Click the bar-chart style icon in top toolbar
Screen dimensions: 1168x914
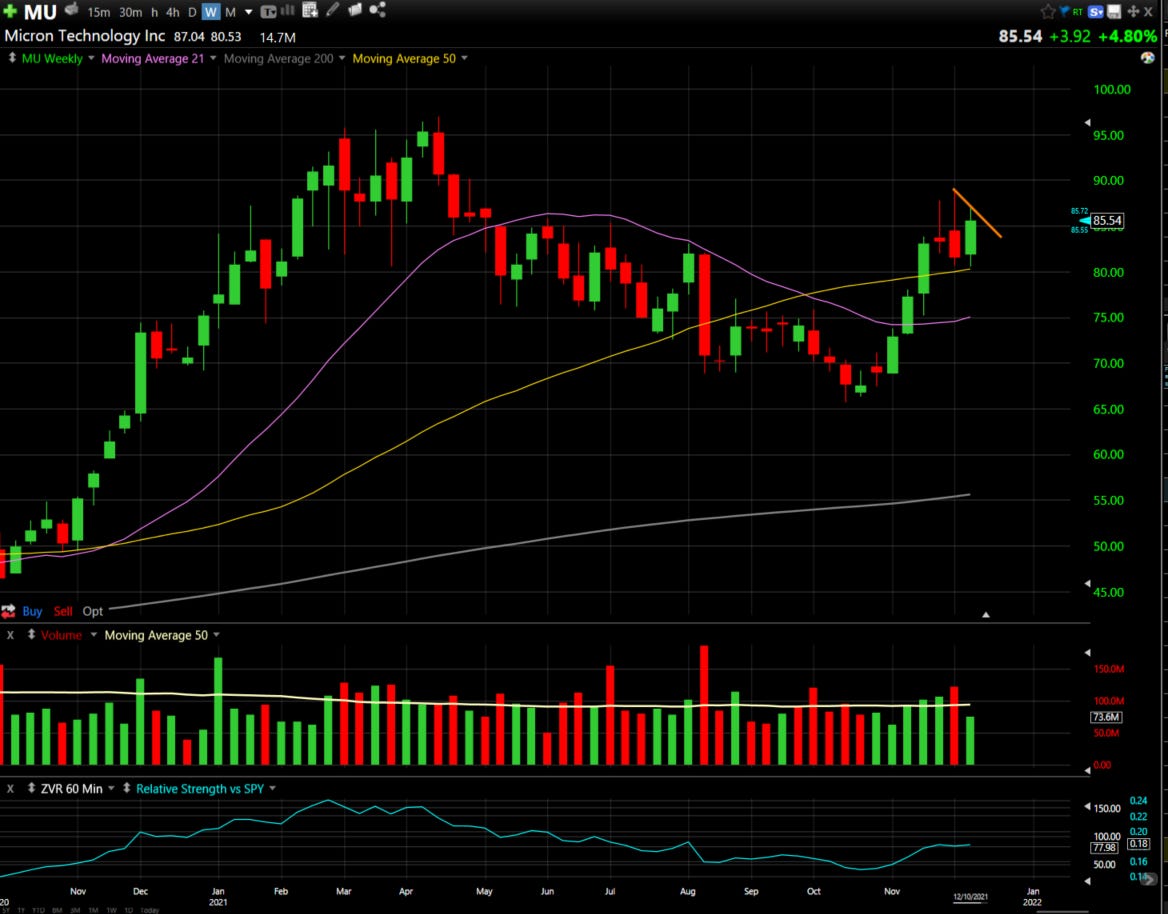coord(288,10)
